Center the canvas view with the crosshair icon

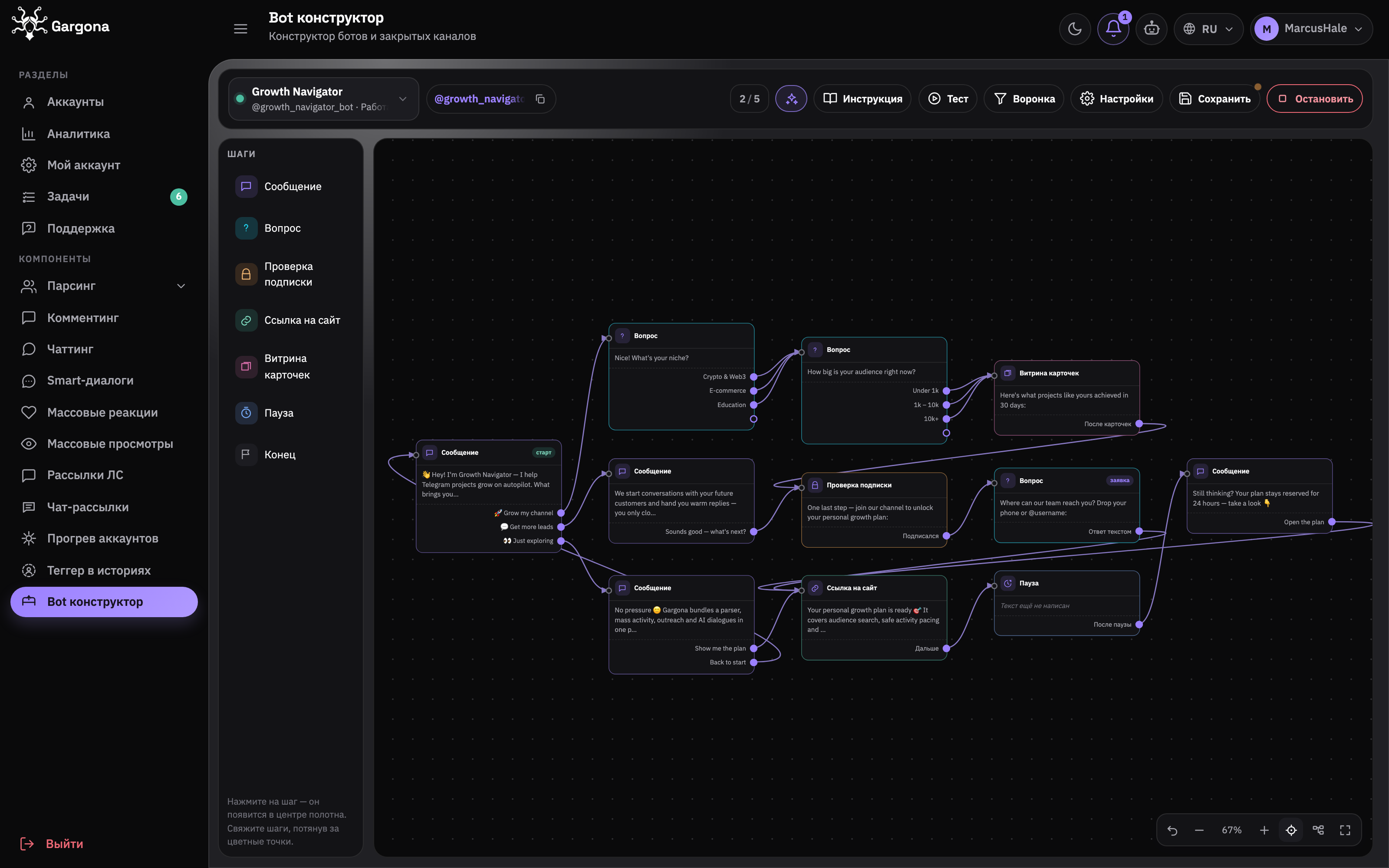point(1291,830)
